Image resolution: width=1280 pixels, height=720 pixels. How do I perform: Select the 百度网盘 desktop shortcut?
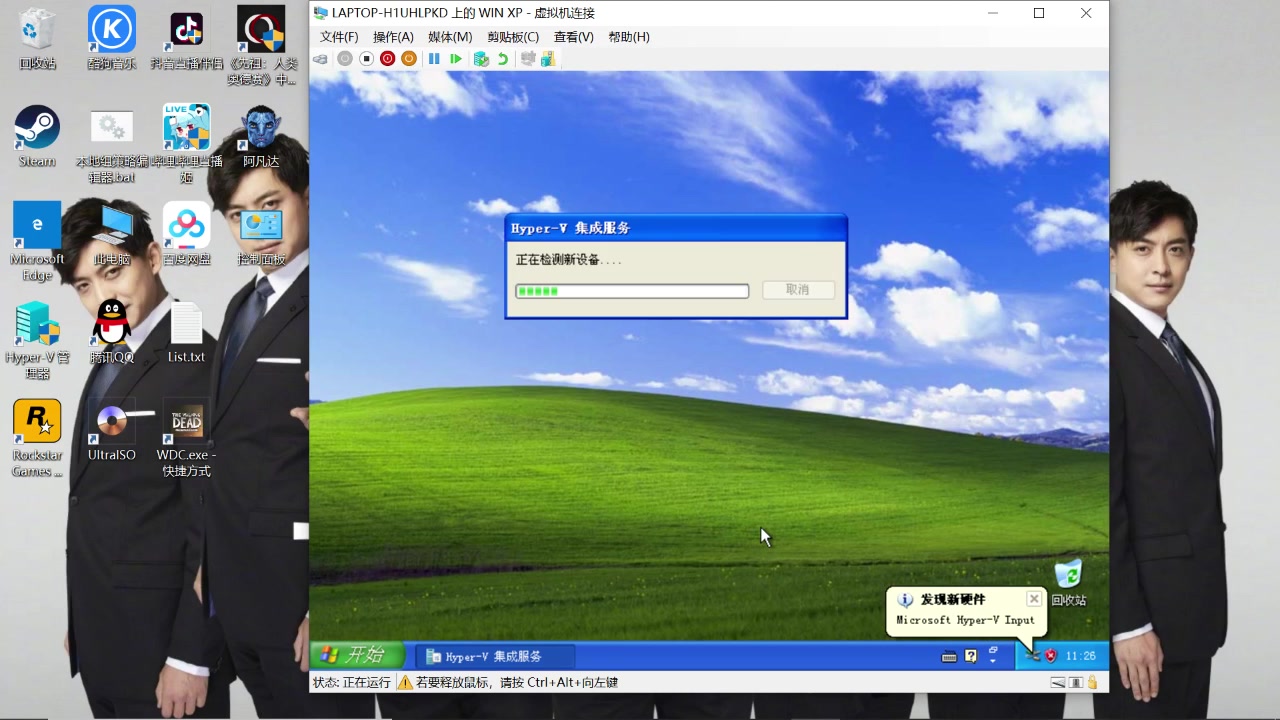pyautogui.click(x=187, y=234)
